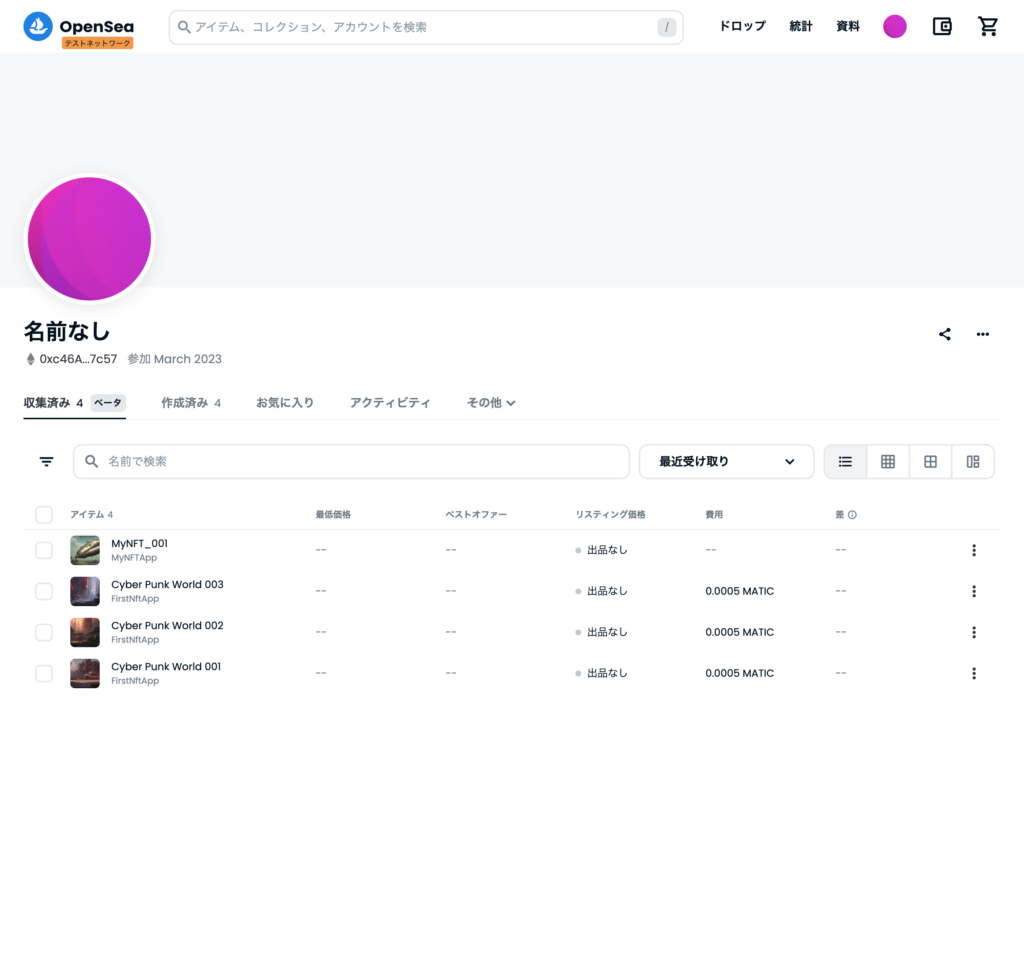Screen dimensions: 1024x974
Task: Click the Cyber Punk World 001 thumbnail
Action: pyautogui.click(x=85, y=673)
